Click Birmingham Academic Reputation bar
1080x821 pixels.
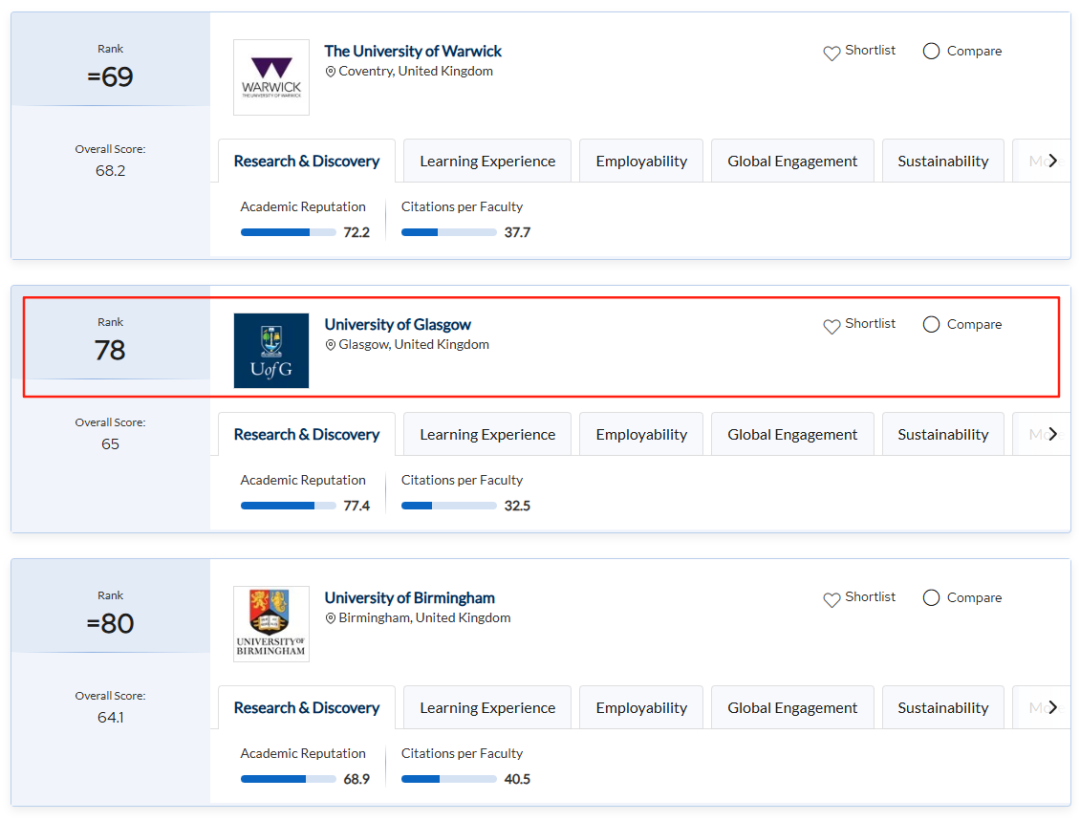pyautogui.click(x=288, y=779)
